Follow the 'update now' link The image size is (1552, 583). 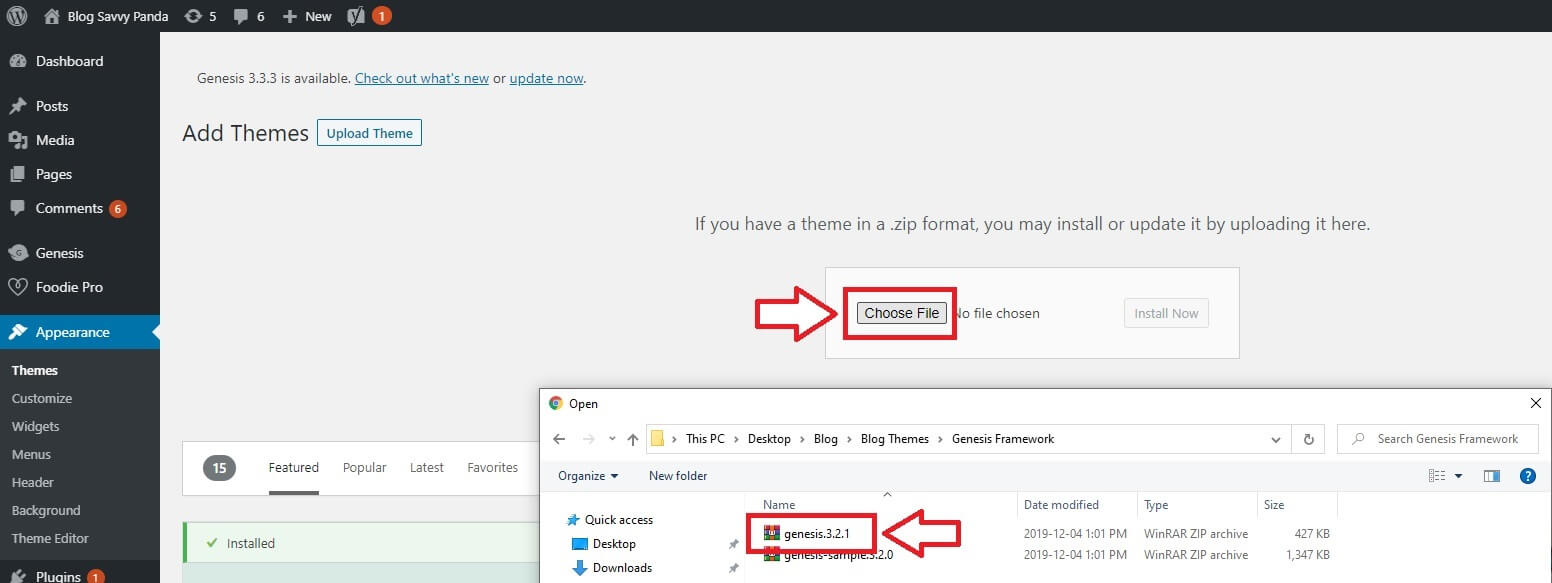tap(546, 78)
